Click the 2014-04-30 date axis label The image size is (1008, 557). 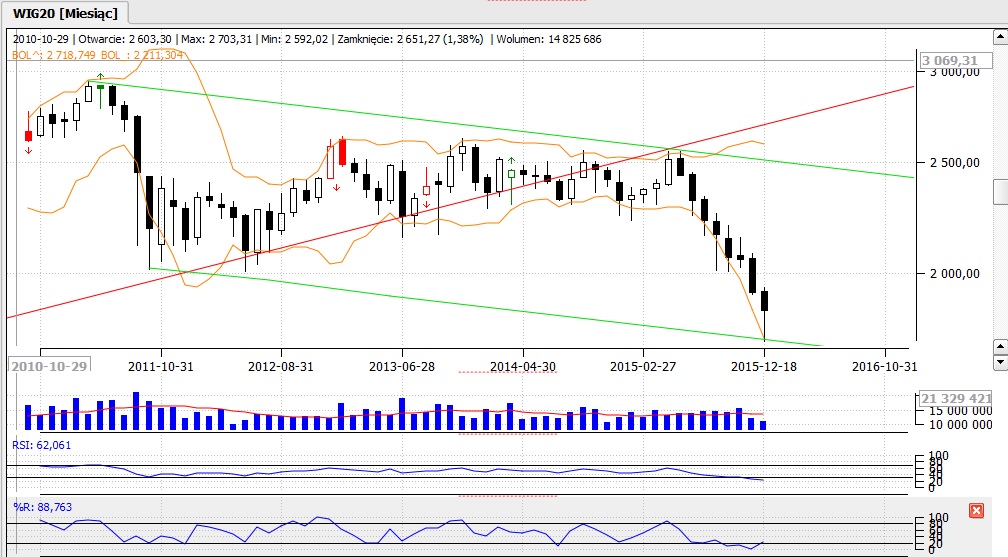[x=523, y=367]
